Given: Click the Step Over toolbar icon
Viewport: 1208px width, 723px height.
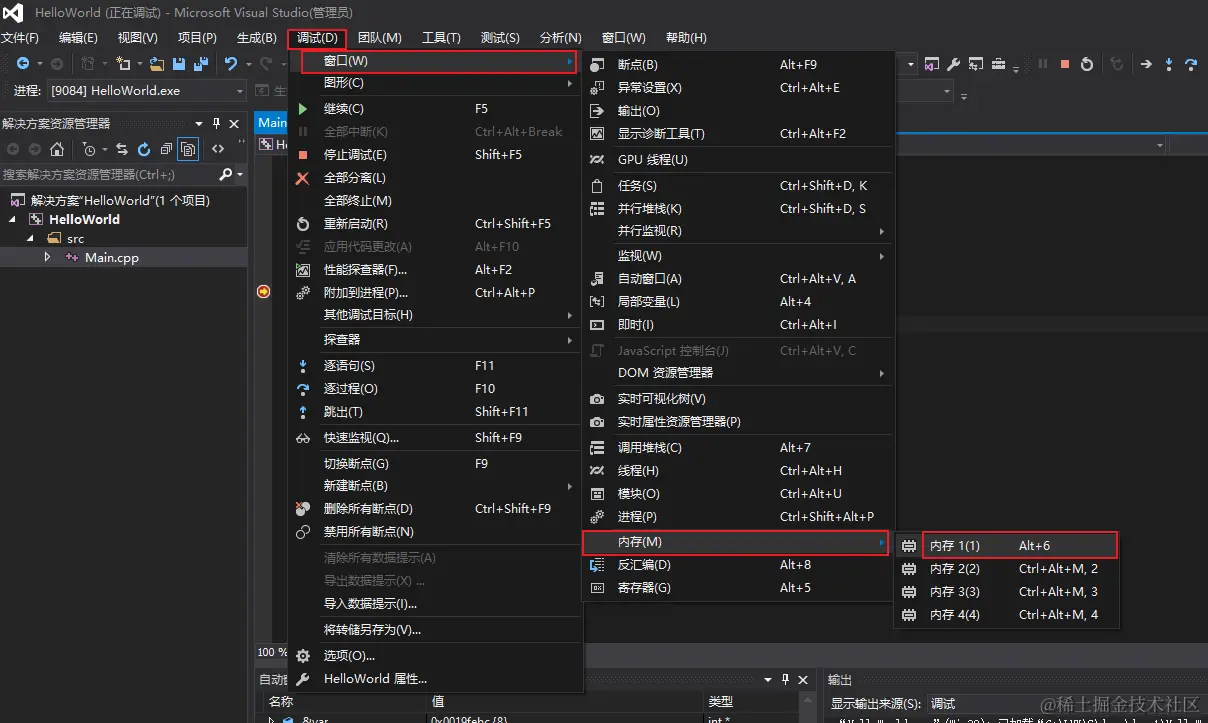Looking at the screenshot, I should (1191, 64).
